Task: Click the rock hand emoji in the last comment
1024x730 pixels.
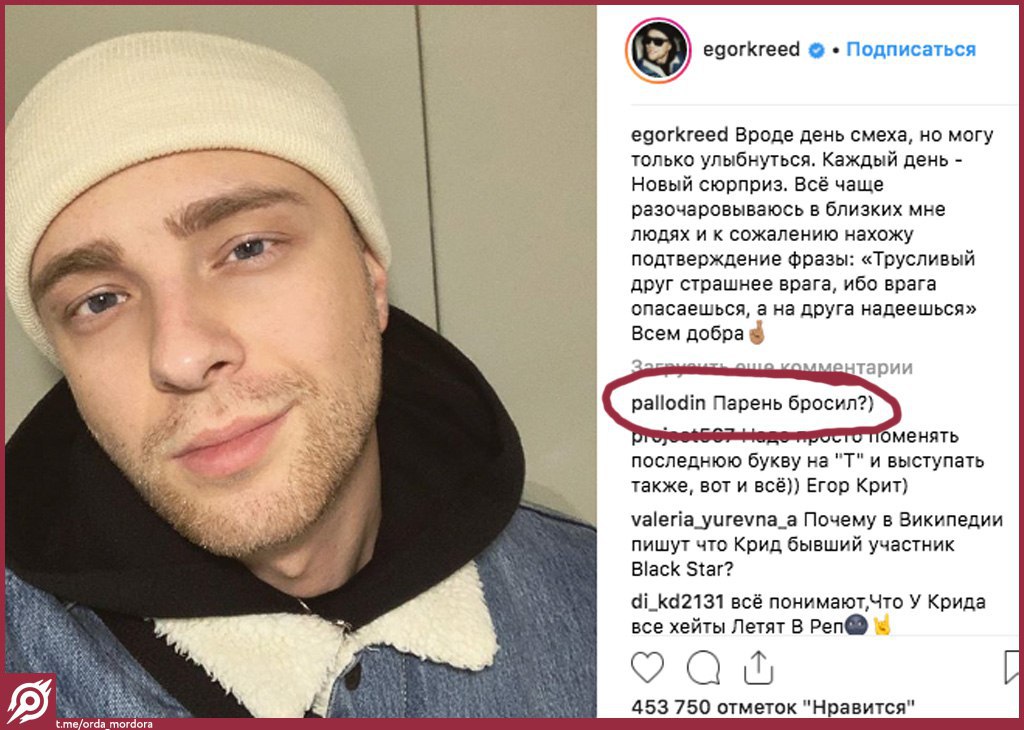Action: (882, 626)
